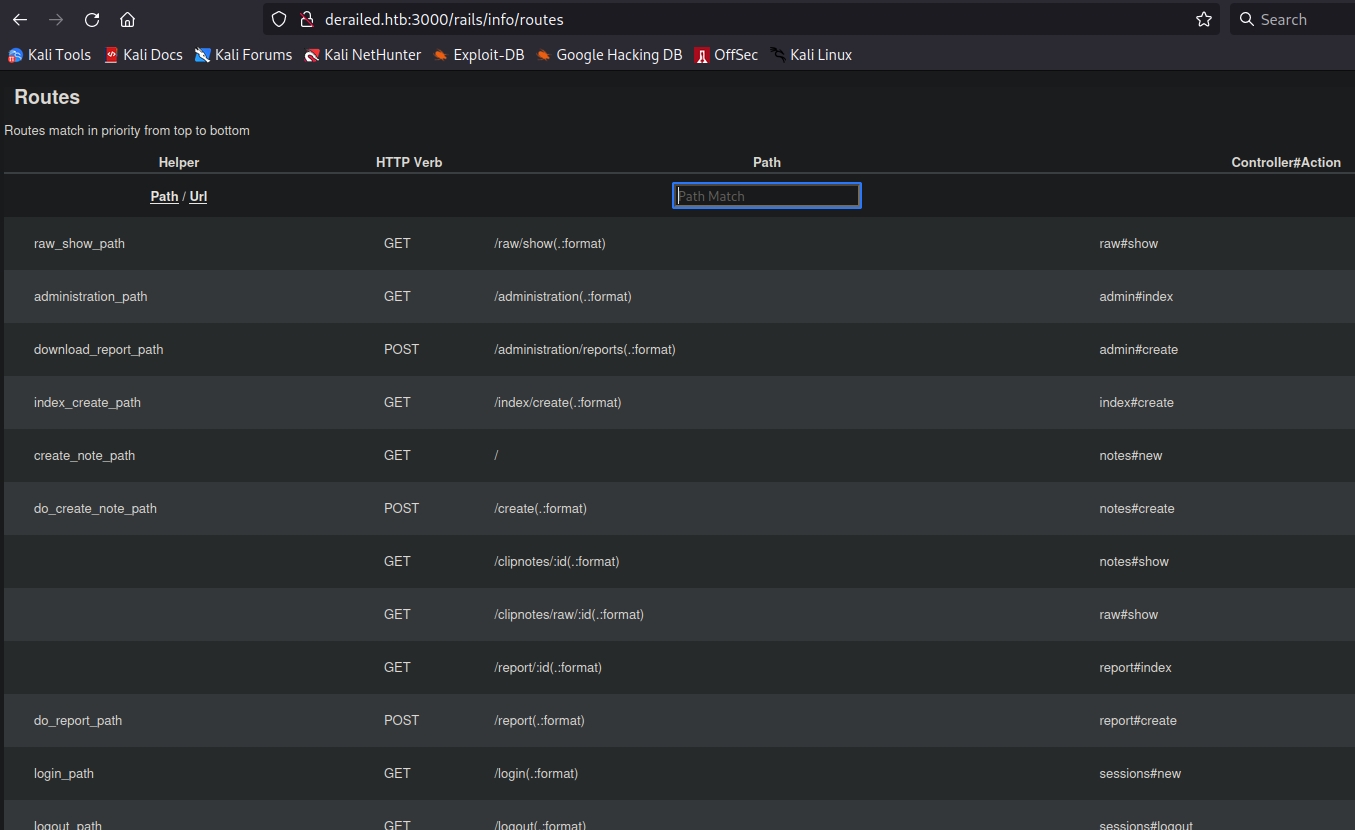Open Kali Docs bookmark
The width and height of the screenshot is (1355, 830).
[x=143, y=55]
